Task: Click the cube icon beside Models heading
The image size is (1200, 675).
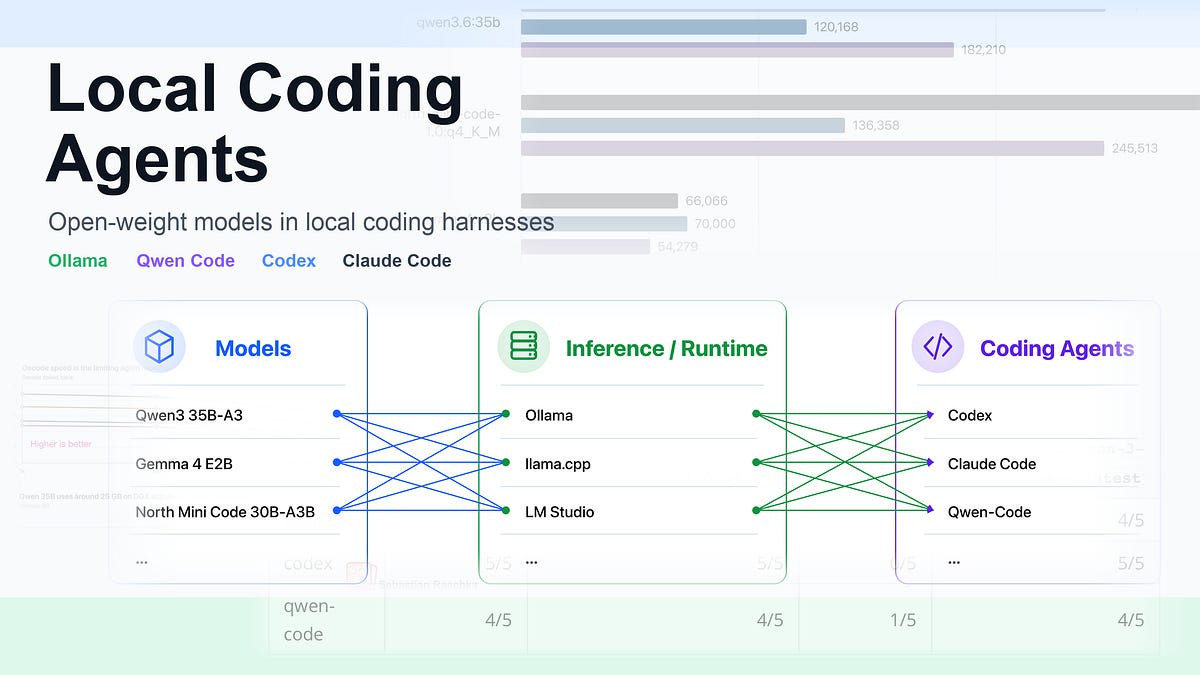Action: 159,347
